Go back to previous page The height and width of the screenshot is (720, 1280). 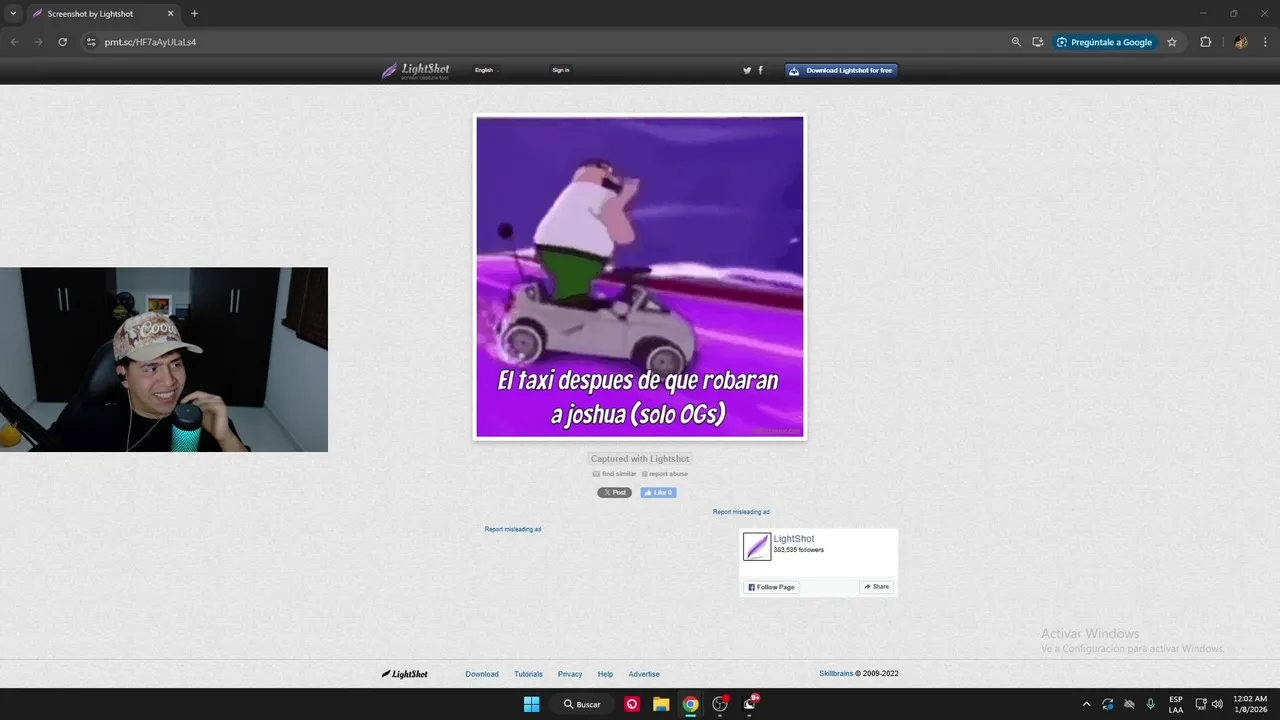(14, 42)
